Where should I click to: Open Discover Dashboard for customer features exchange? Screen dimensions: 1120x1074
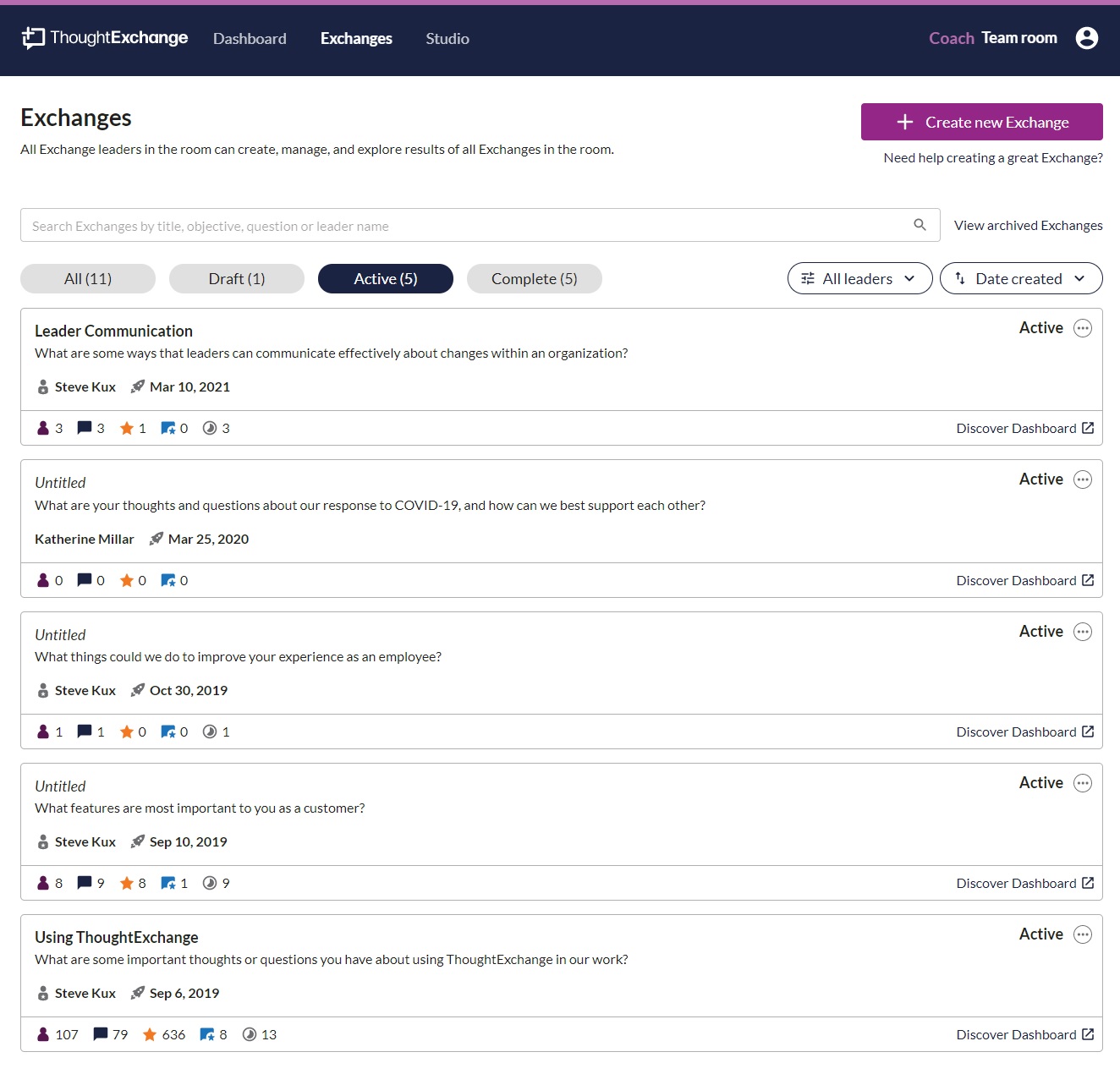[1025, 883]
